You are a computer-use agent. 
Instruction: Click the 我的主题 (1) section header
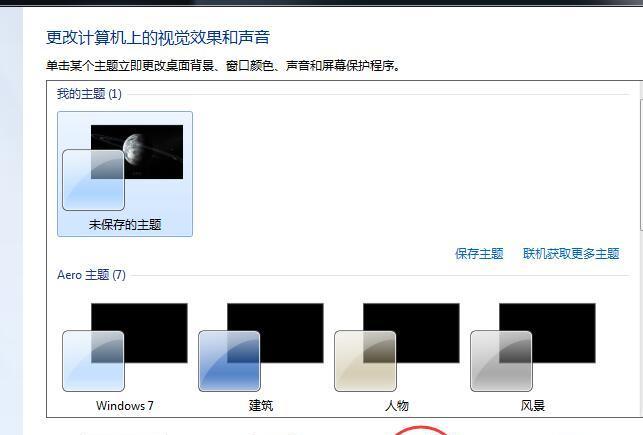89,94
